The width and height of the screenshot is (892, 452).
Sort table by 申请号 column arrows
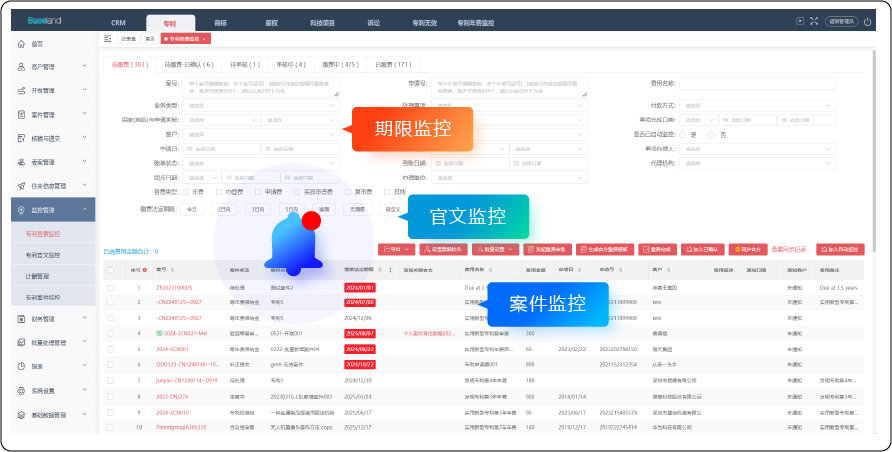[x=620, y=270]
